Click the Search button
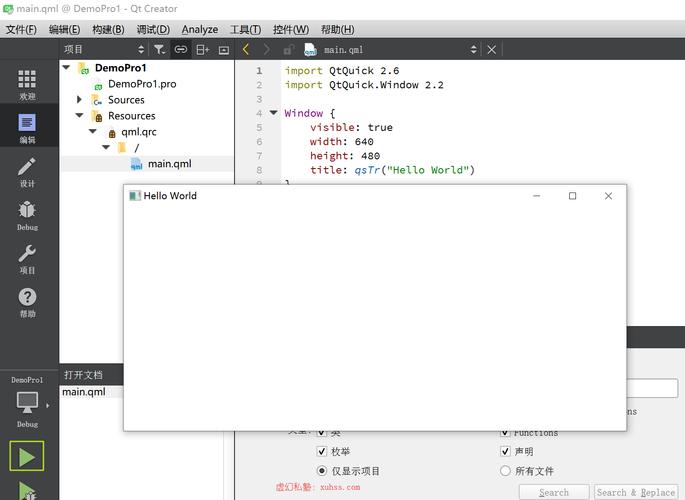The width and height of the screenshot is (685, 500). [554, 492]
